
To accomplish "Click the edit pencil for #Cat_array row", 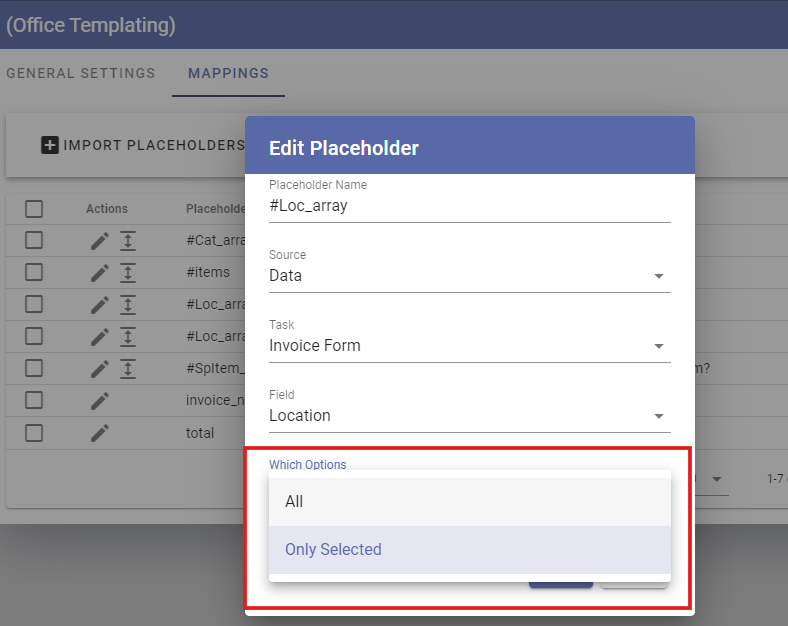I will pos(100,241).
